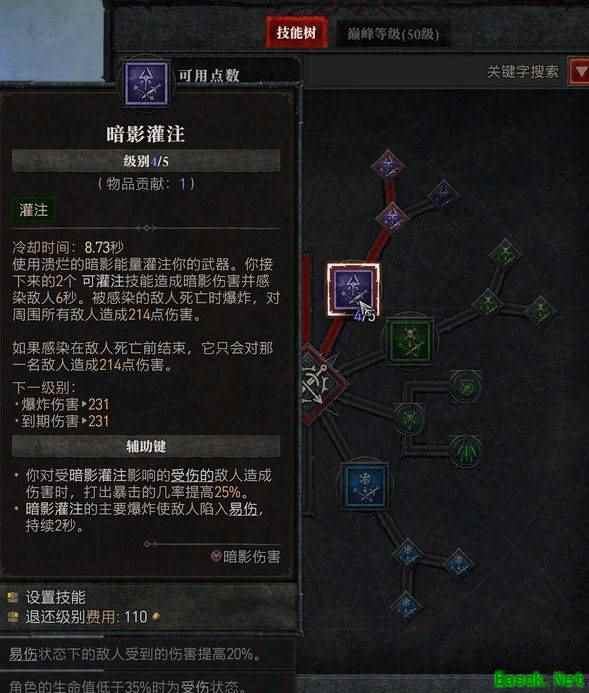Click the dark purple side-branch diamond node

tap(443, 193)
